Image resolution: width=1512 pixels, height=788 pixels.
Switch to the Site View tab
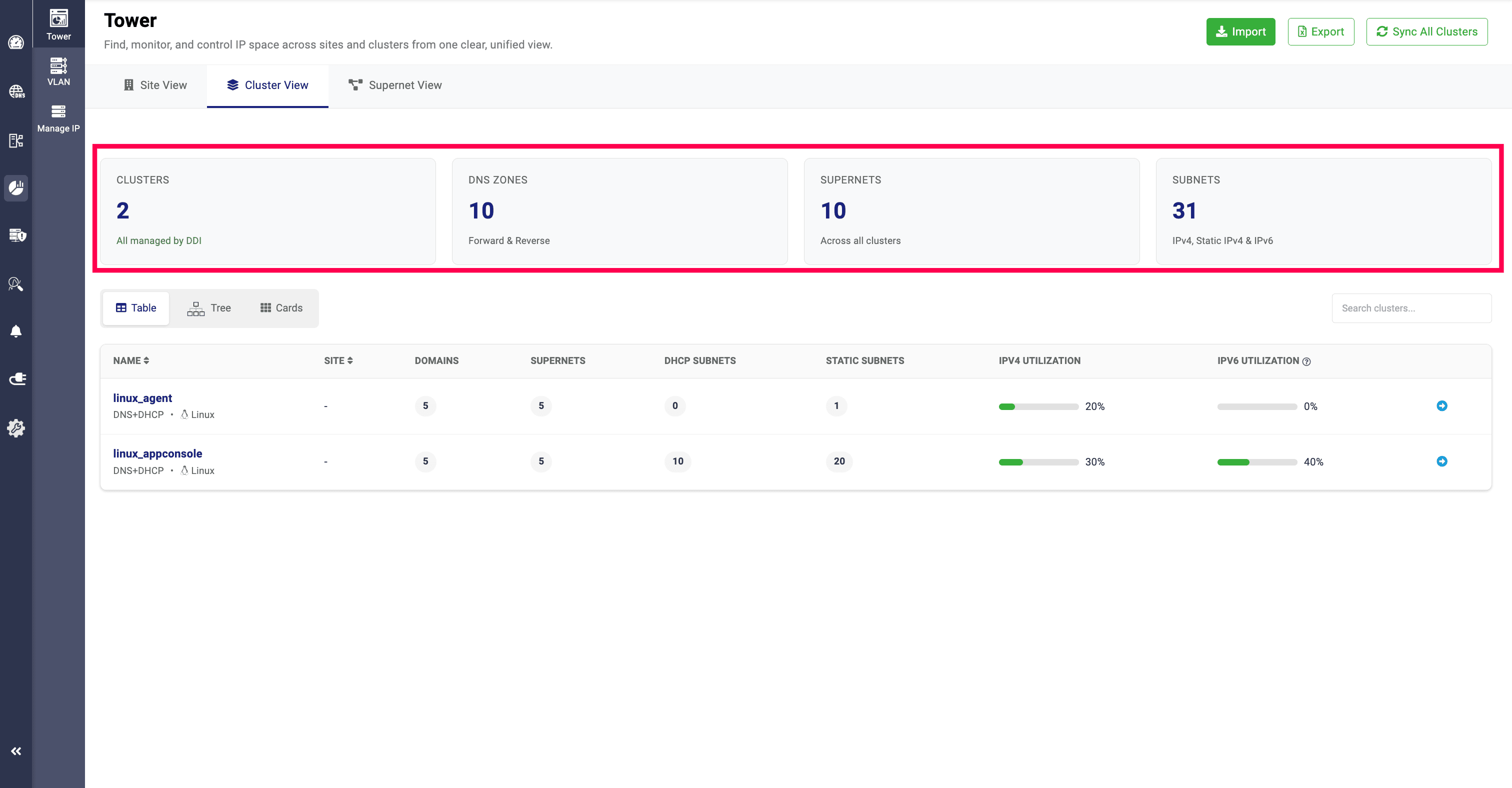(x=155, y=85)
